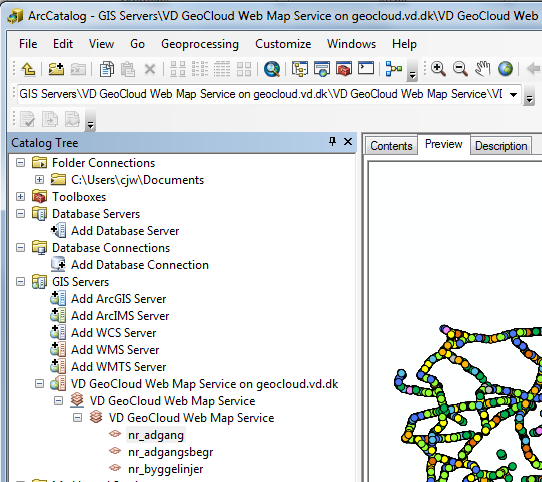Switch to the Preview tab
542x482 pixels.
[x=443, y=144]
